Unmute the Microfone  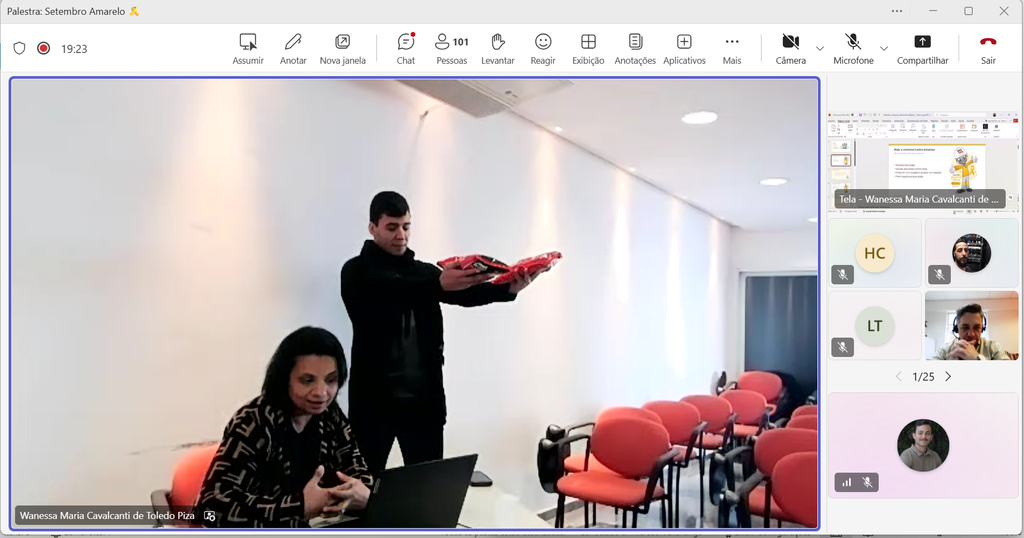pos(853,49)
